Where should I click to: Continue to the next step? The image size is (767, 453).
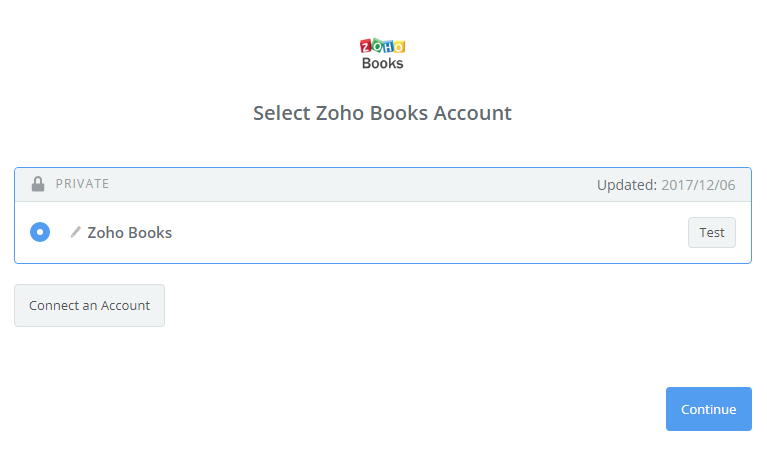[708, 409]
